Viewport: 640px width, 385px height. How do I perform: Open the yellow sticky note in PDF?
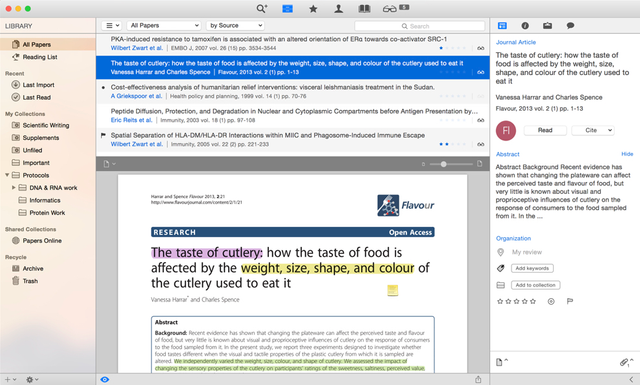(392, 290)
